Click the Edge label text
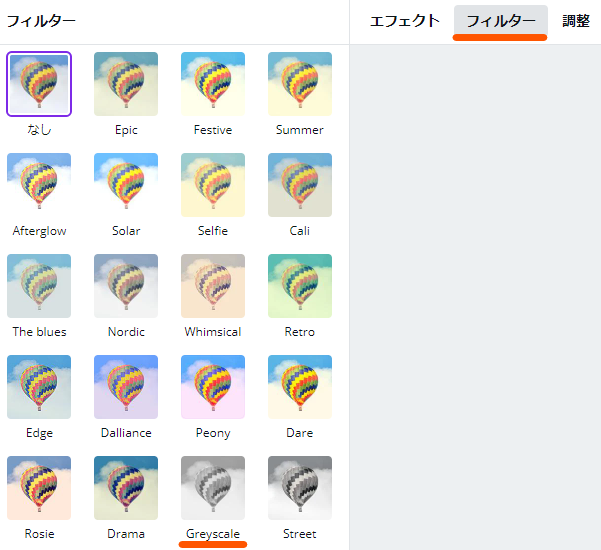This screenshot has height=550, width=601. pyautogui.click(x=39, y=433)
